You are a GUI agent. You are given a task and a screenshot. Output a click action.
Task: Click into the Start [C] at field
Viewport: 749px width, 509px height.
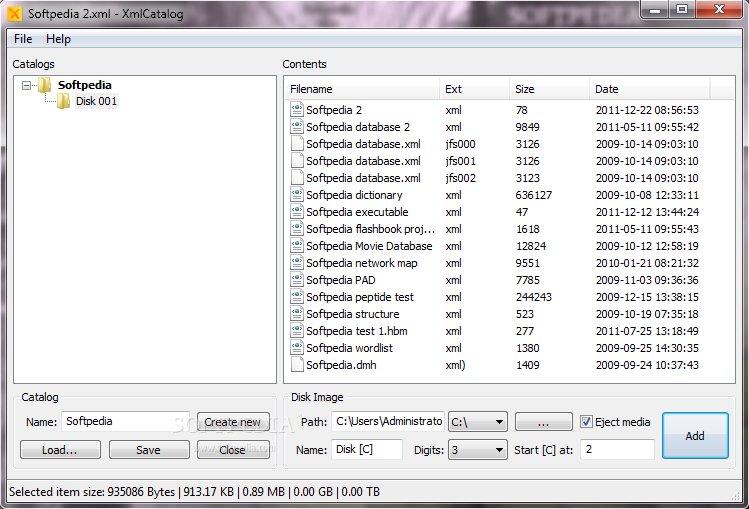pos(617,449)
